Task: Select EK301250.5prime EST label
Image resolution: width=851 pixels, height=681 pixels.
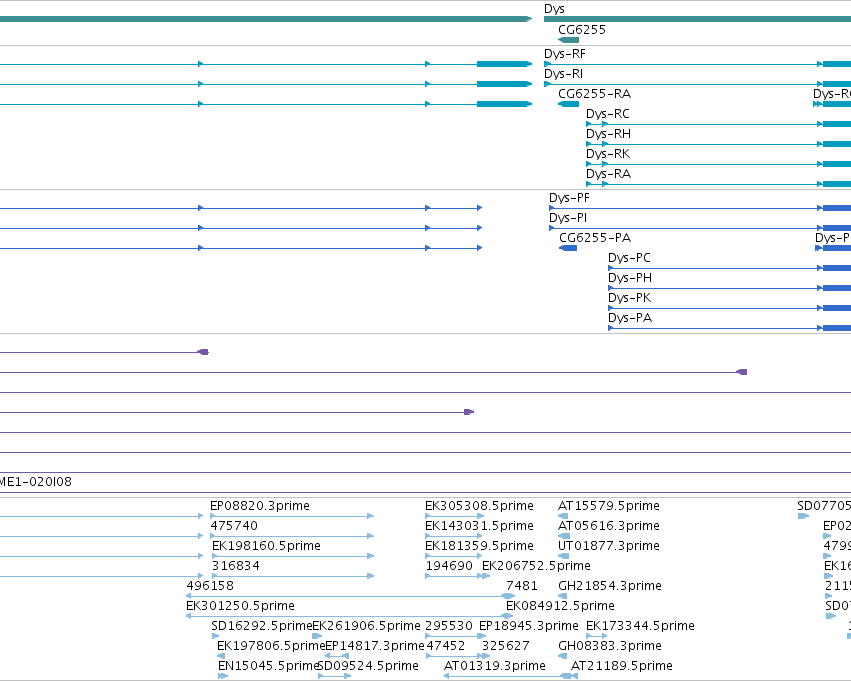Action: pyautogui.click(x=240, y=607)
